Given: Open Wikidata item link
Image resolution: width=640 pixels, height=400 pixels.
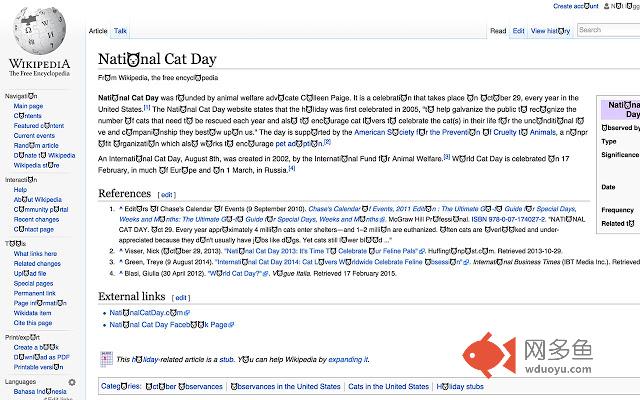Looking at the screenshot, I should coord(32,313).
